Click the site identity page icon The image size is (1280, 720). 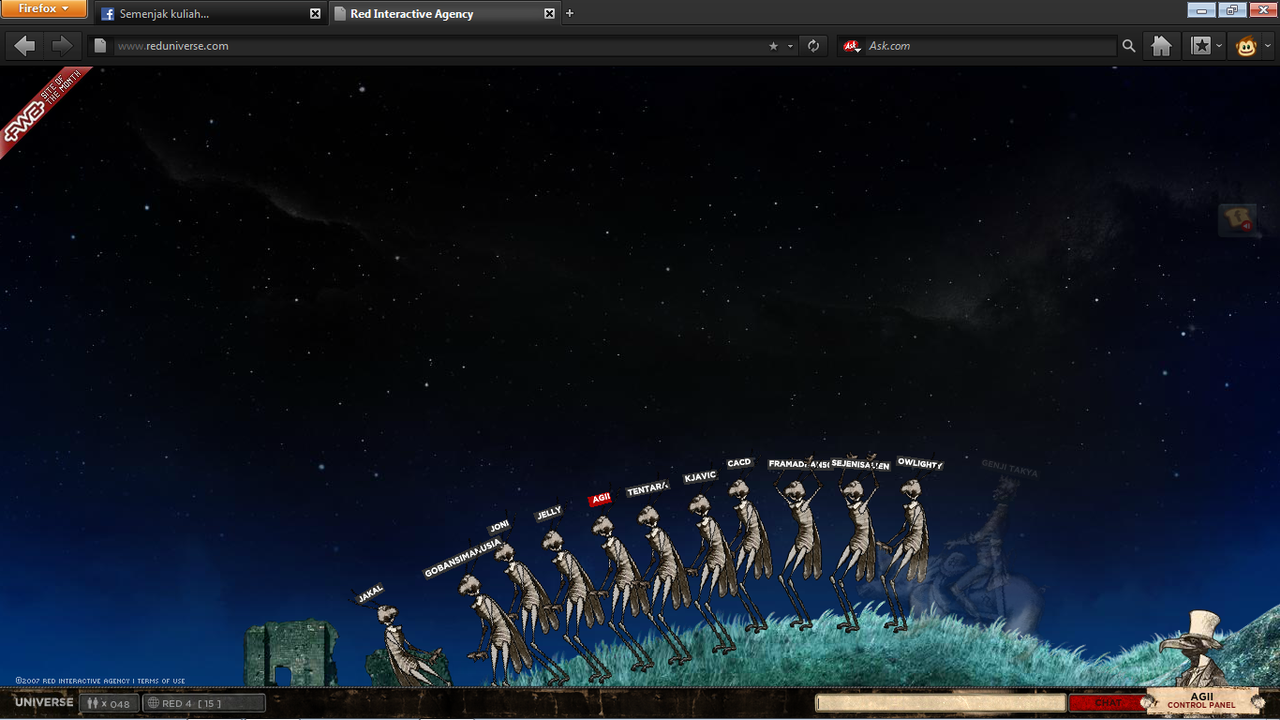pyautogui.click(x=98, y=46)
